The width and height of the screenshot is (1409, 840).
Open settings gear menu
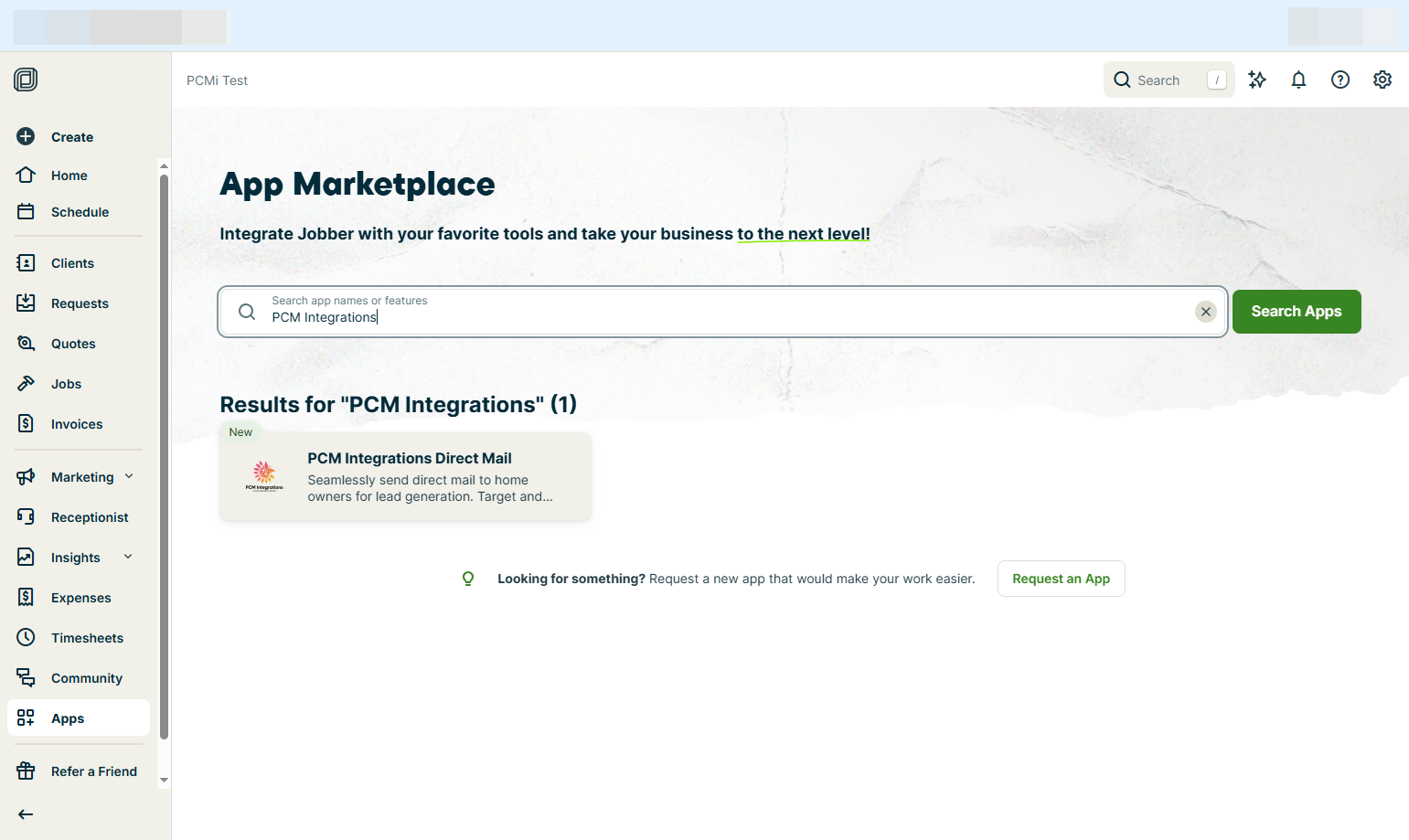(1382, 80)
